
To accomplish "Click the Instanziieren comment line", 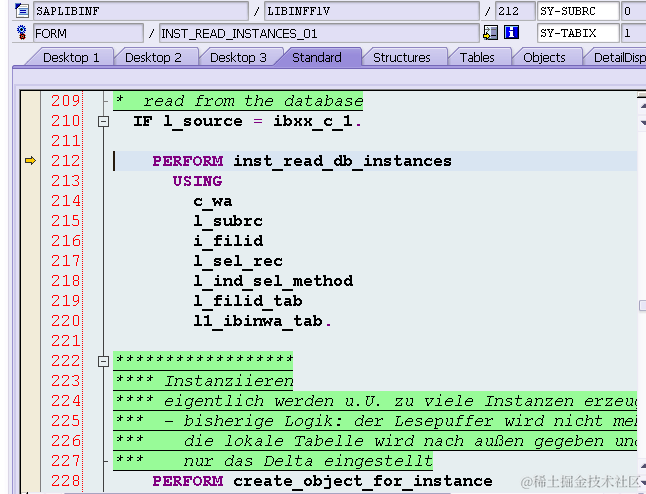I will click(203, 381).
